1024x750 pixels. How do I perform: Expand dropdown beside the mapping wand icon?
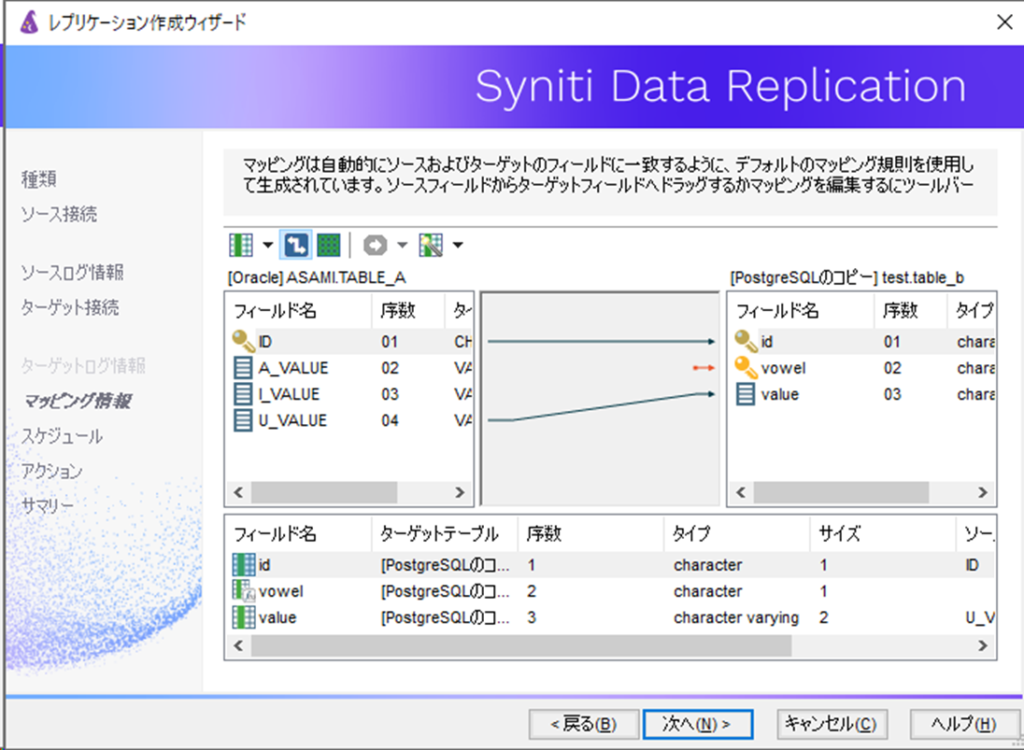(457, 246)
